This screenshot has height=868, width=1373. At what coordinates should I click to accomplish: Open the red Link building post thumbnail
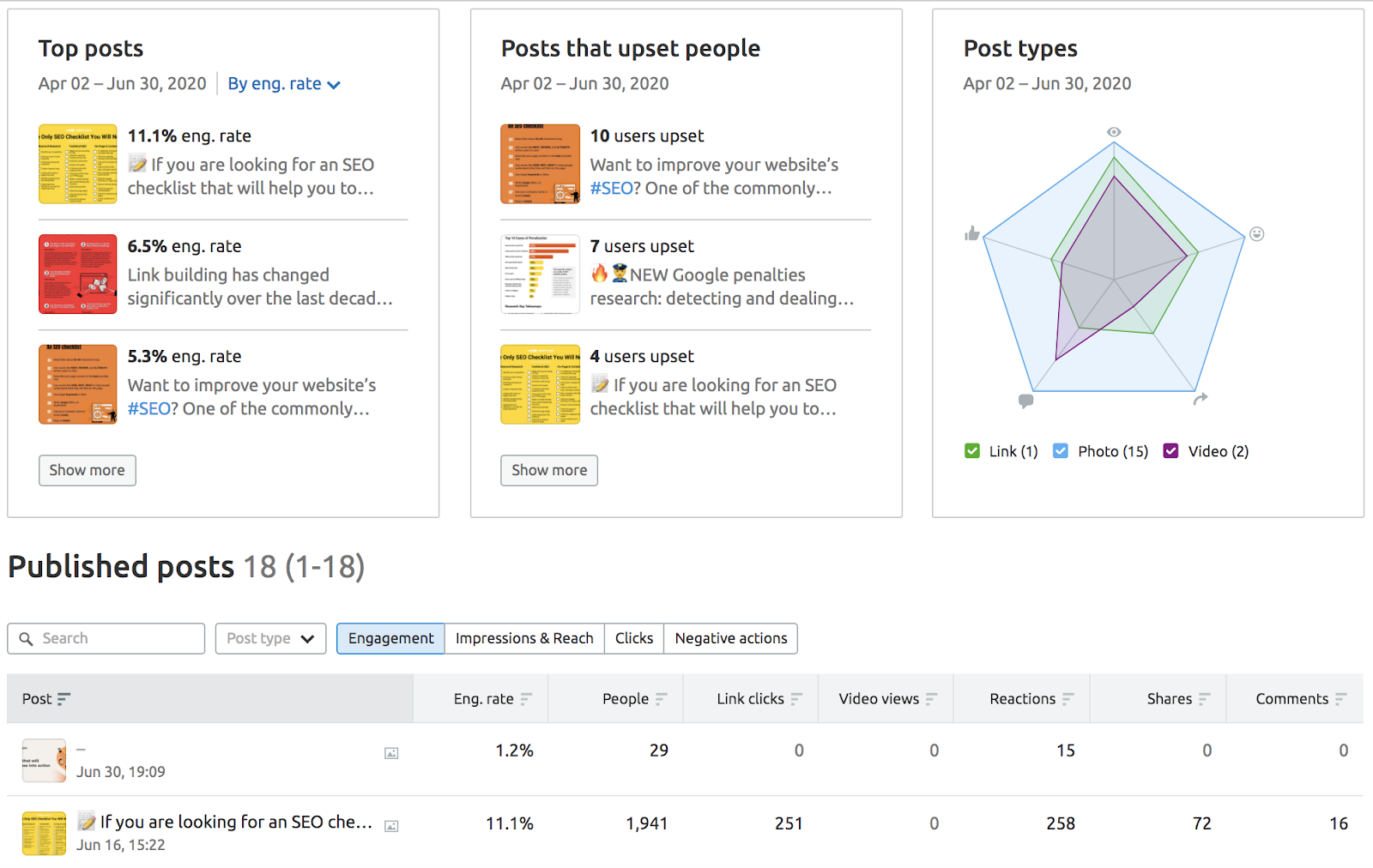pos(78,274)
